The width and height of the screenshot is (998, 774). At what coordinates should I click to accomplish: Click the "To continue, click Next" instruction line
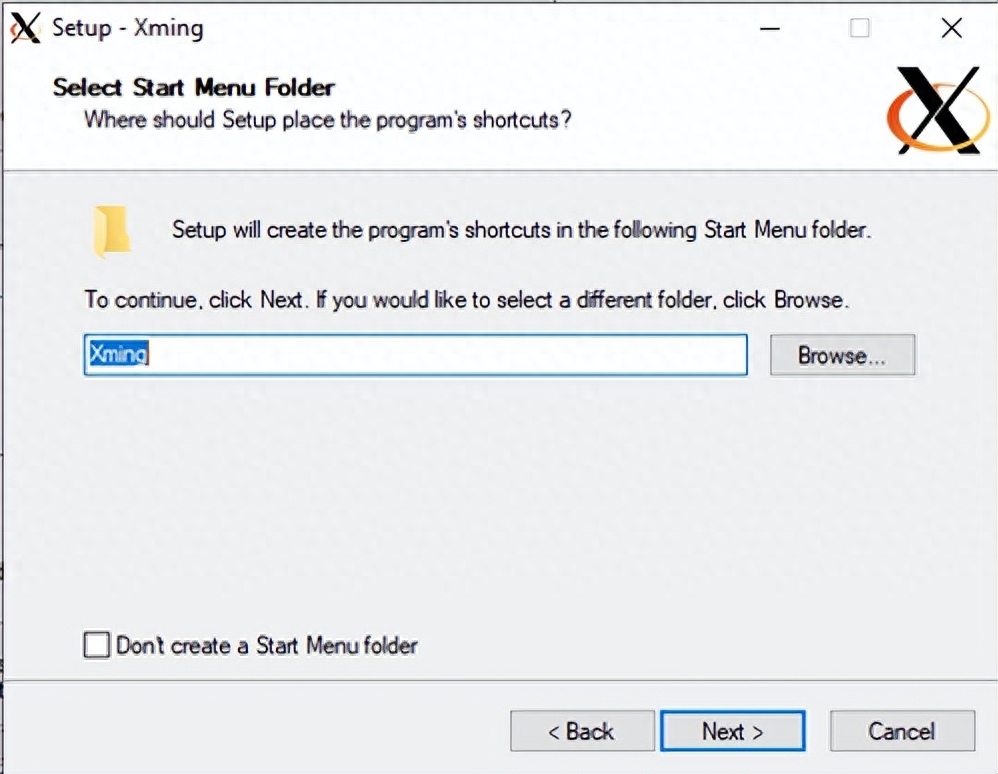[467, 299]
